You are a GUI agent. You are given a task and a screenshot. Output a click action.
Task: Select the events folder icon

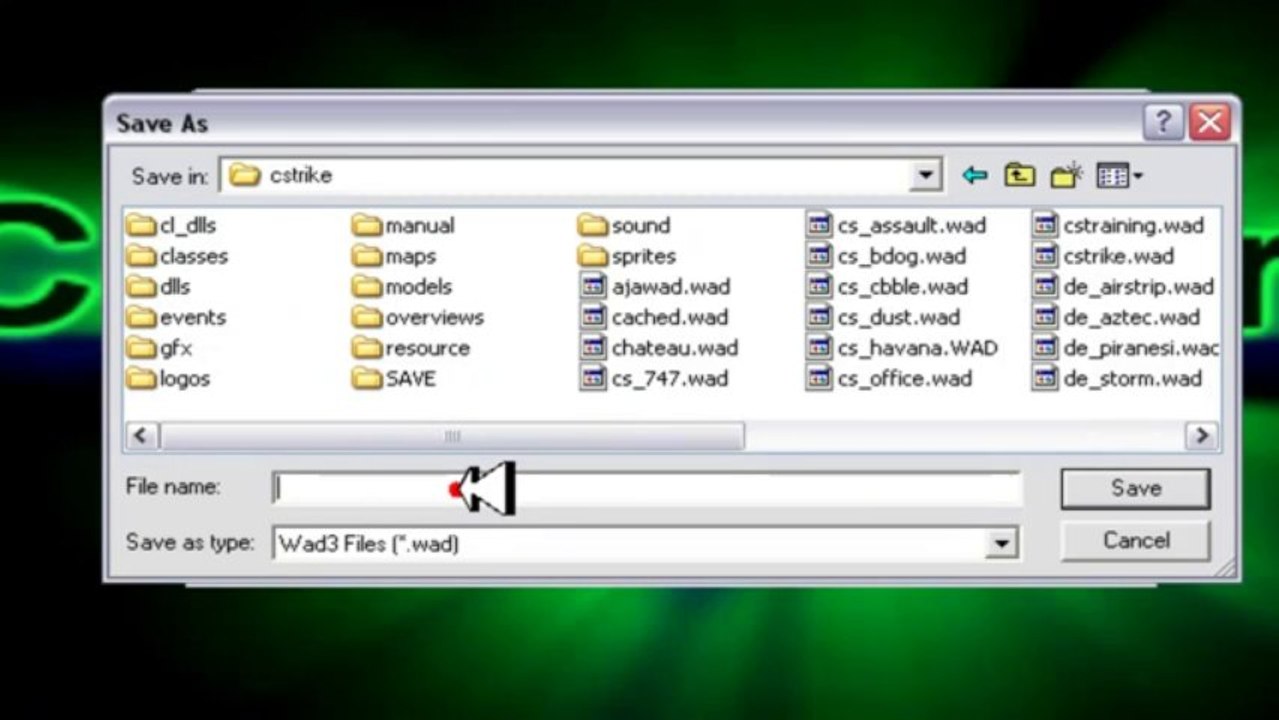pyautogui.click(x=141, y=318)
